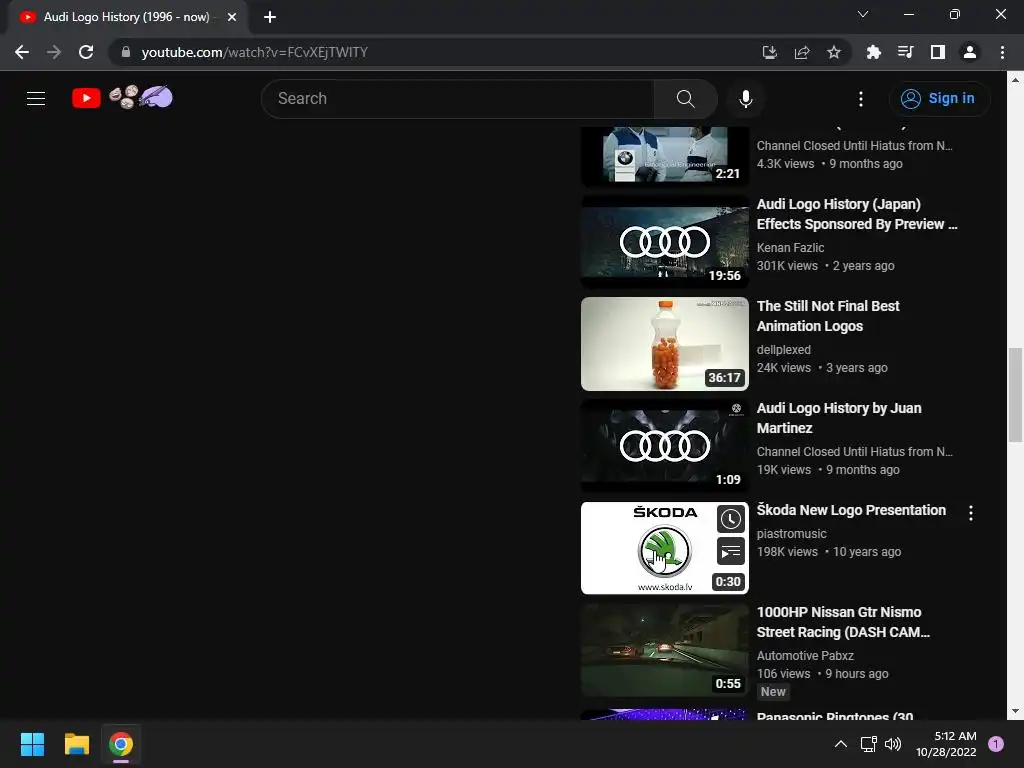Close the Audi Logo History tab
The height and width of the screenshot is (768, 1024).
click(x=232, y=17)
